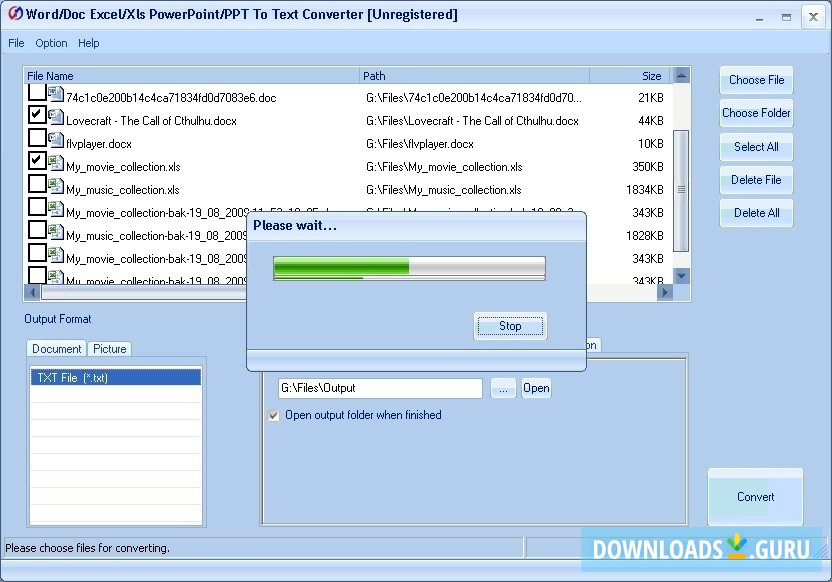This screenshot has width=832, height=582.
Task: Click the '...' browse button for output path
Action: tap(503, 388)
